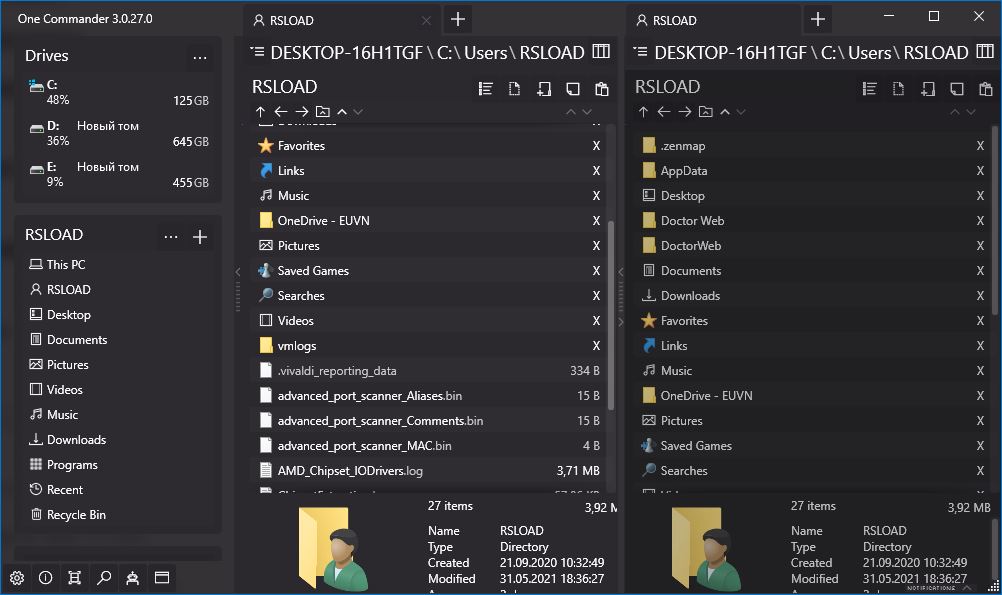This screenshot has width=1002, height=595.
Task: Open the magnifier search icon in bottom toolbar
Action: [x=104, y=578]
